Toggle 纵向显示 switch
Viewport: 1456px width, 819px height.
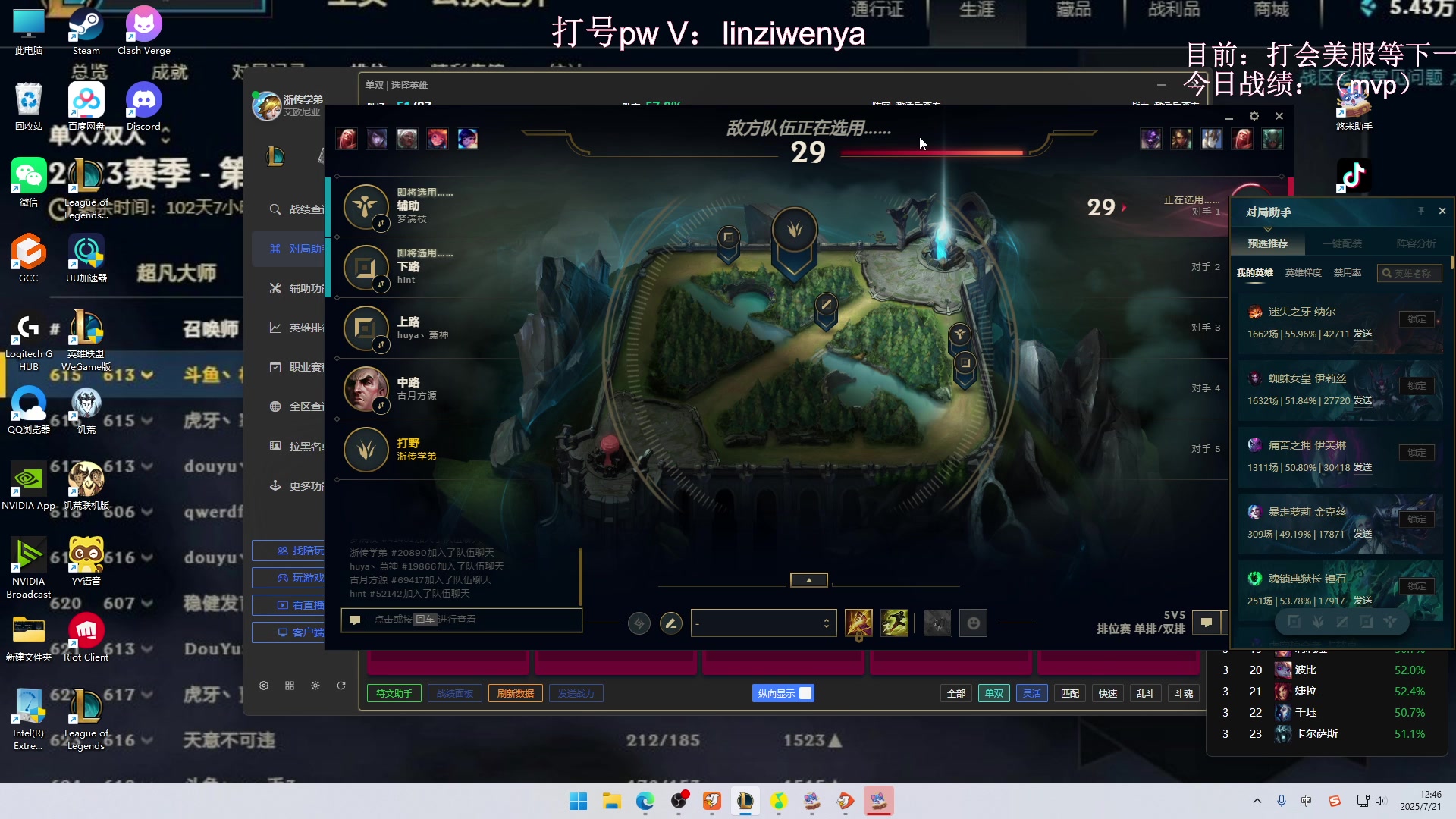pos(783,693)
